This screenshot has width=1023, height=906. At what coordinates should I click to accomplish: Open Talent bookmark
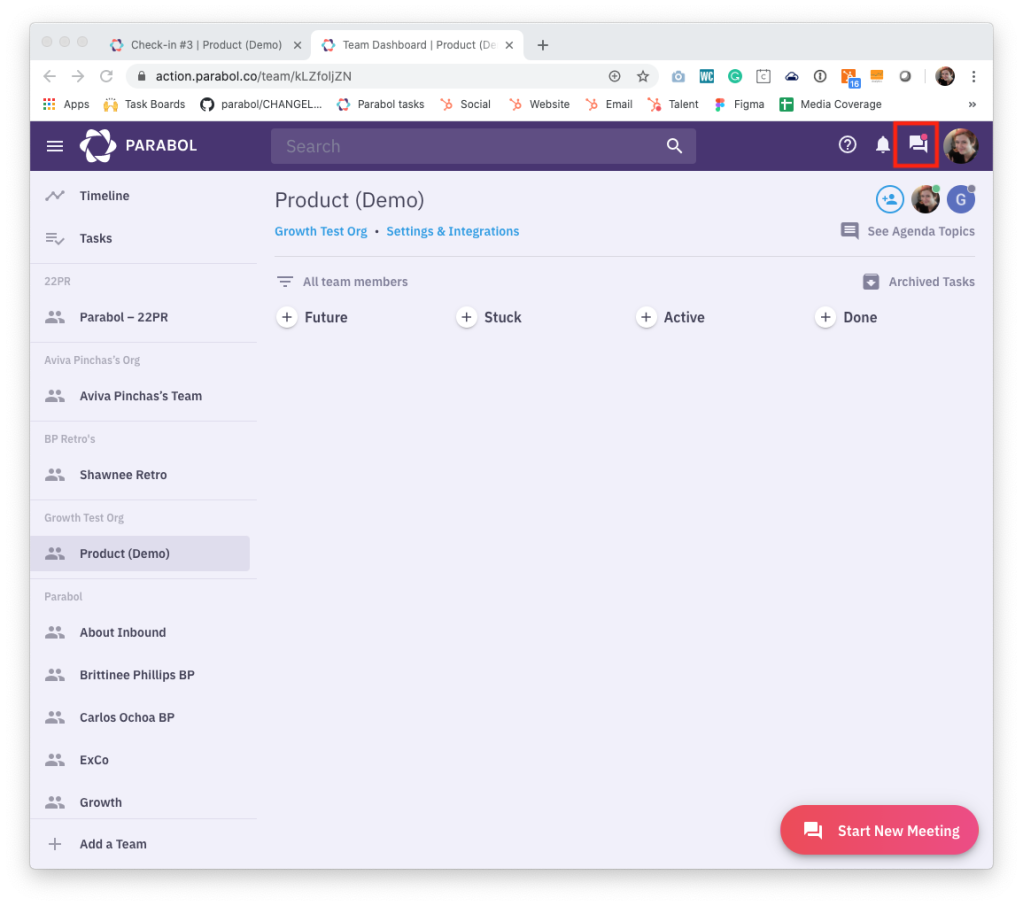click(x=673, y=104)
